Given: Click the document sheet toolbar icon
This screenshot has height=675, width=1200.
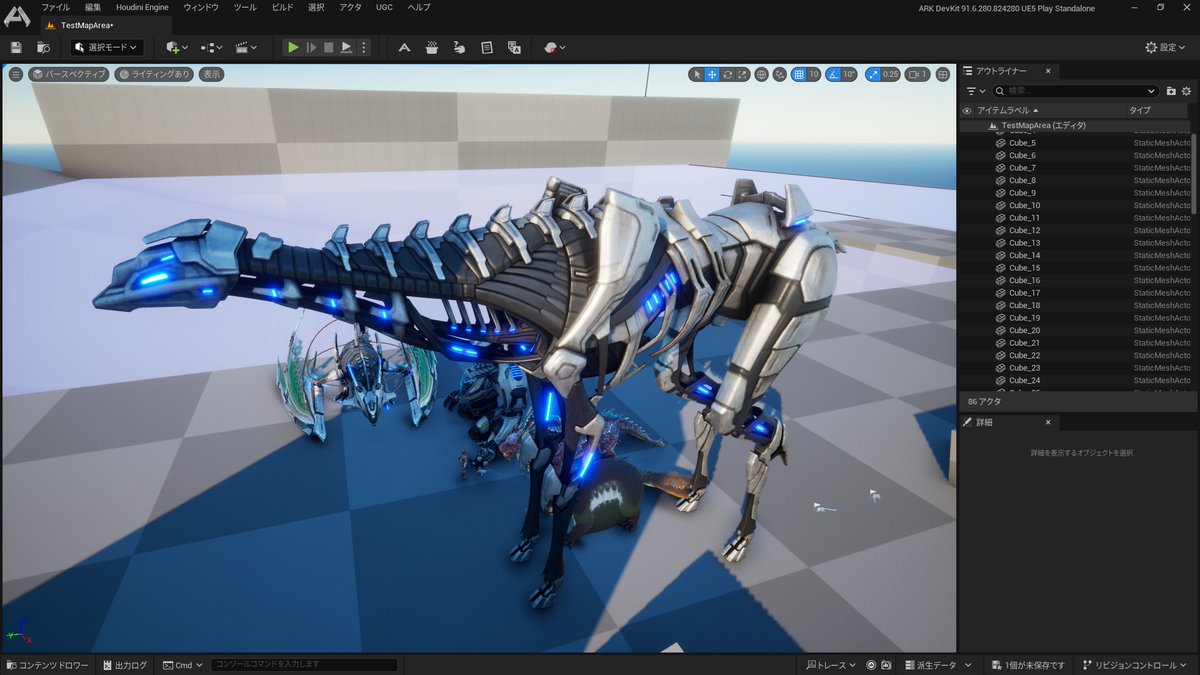Looking at the screenshot, I should pyautogui.click(x=486, y=47).
